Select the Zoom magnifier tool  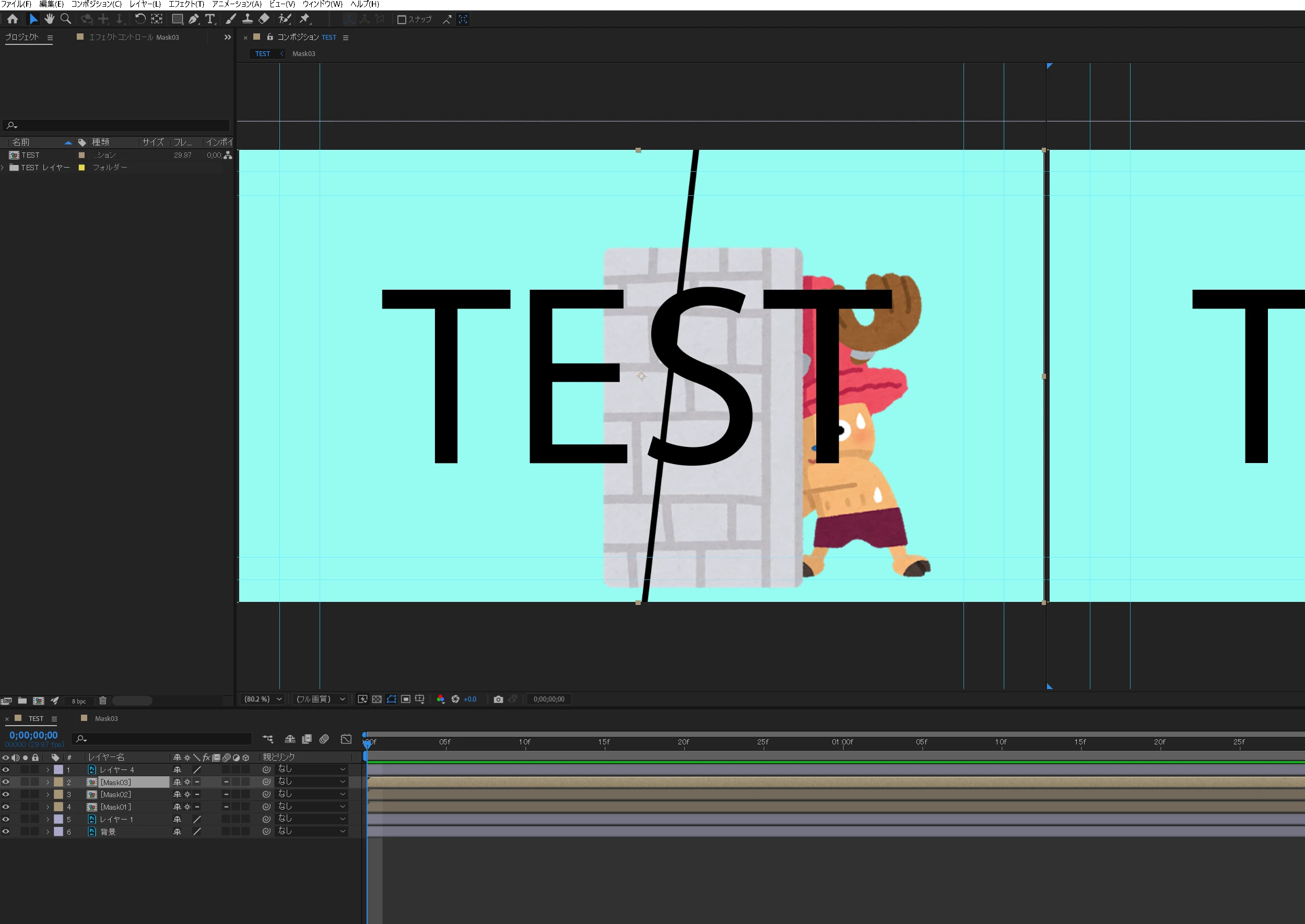(x=66, y=19)
